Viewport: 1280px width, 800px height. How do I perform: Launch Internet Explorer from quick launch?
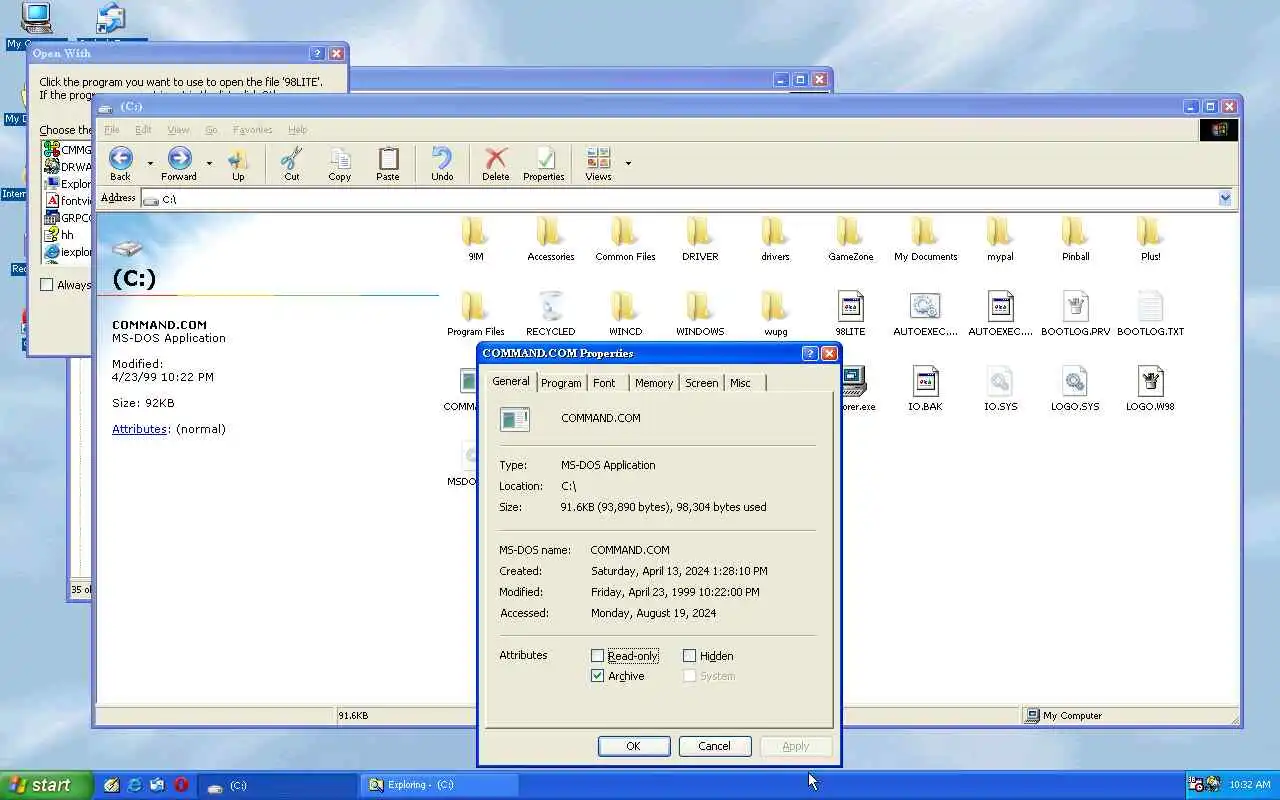point(135,785)
